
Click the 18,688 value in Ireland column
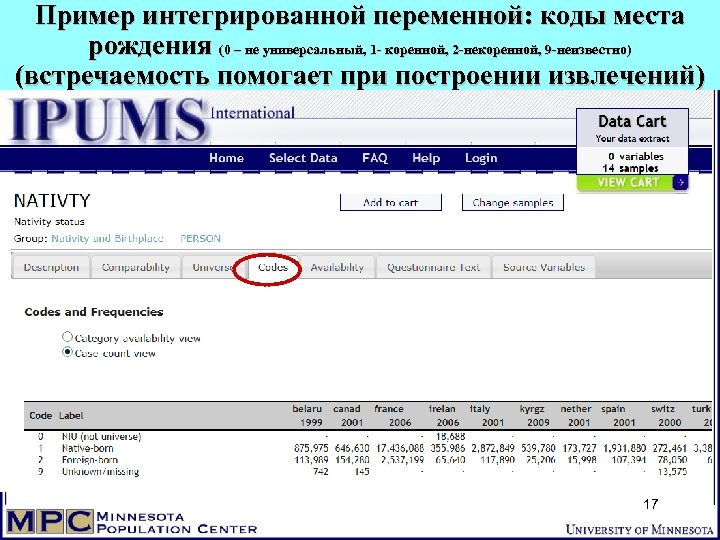click(x=450, y=436)
